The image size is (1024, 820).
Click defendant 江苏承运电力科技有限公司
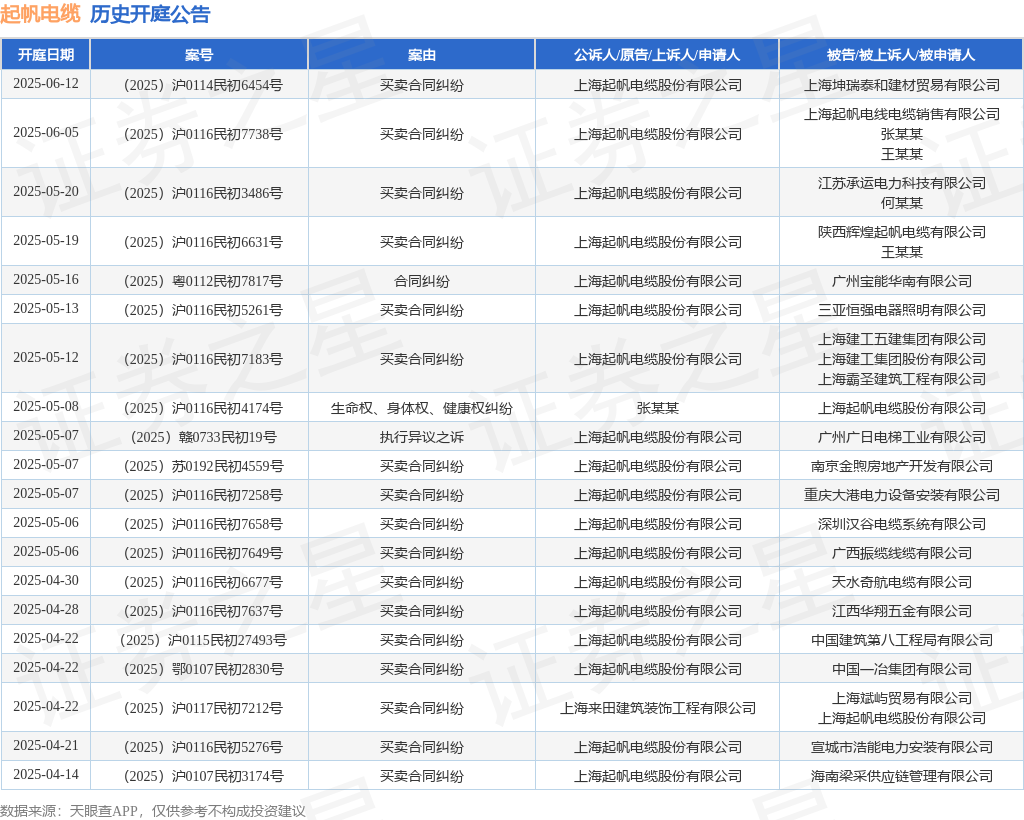click(x=902, y=183)
